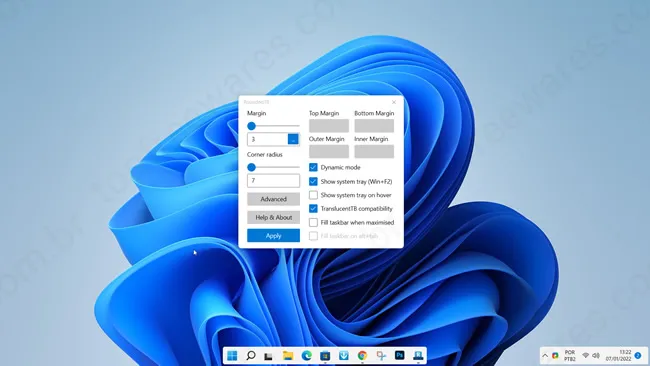Open Microsoft Store taskbar icon
The width and height of the screenshot is (650, 366).
pyautogui.click(x=325, y=356)
